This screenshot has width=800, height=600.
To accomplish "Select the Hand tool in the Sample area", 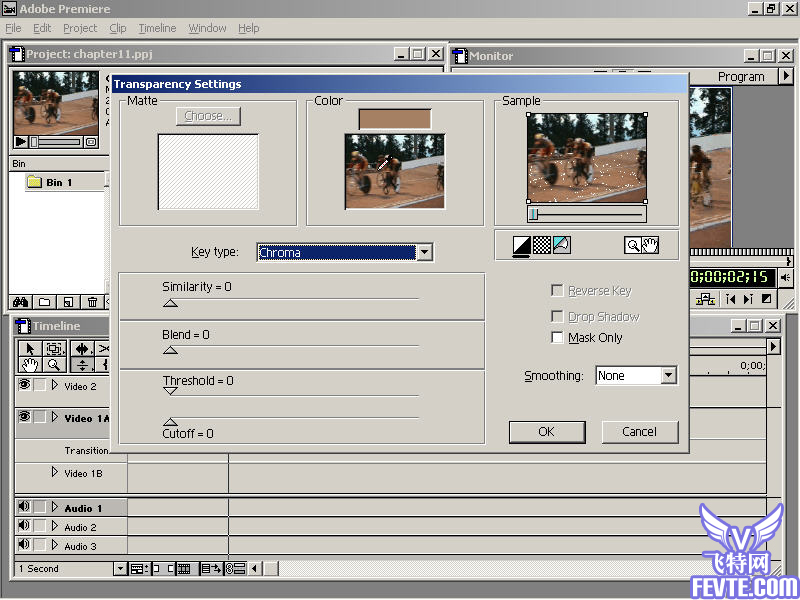I will 650,244.
